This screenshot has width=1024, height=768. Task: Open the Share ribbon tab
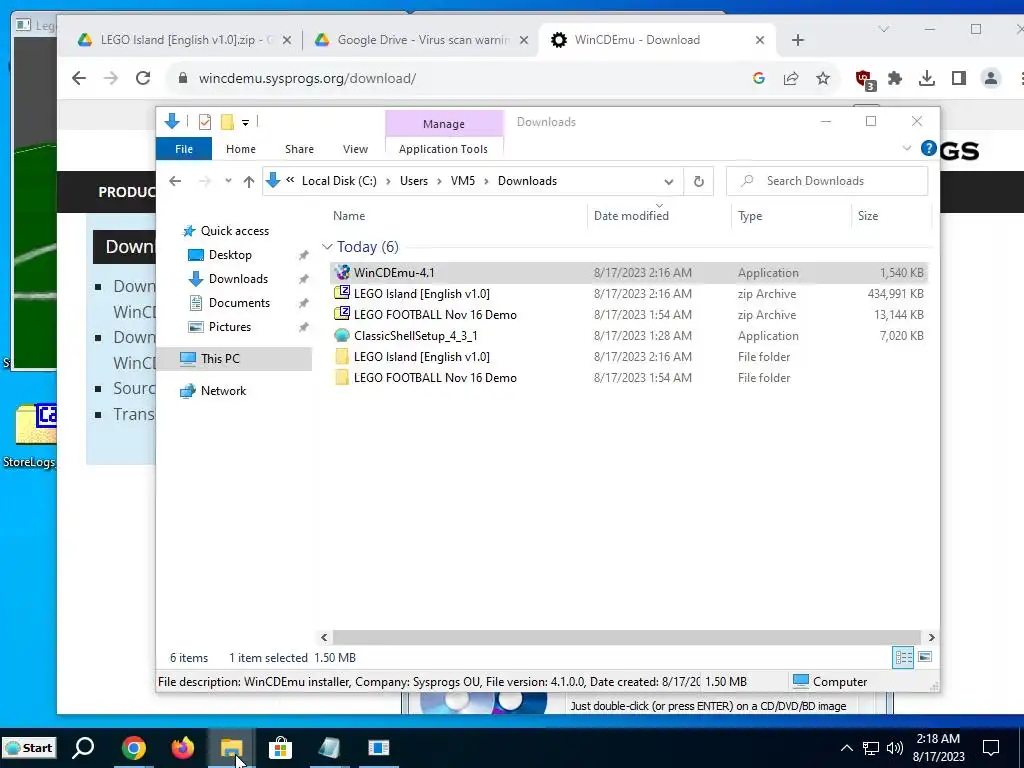(x=299, y=149)
